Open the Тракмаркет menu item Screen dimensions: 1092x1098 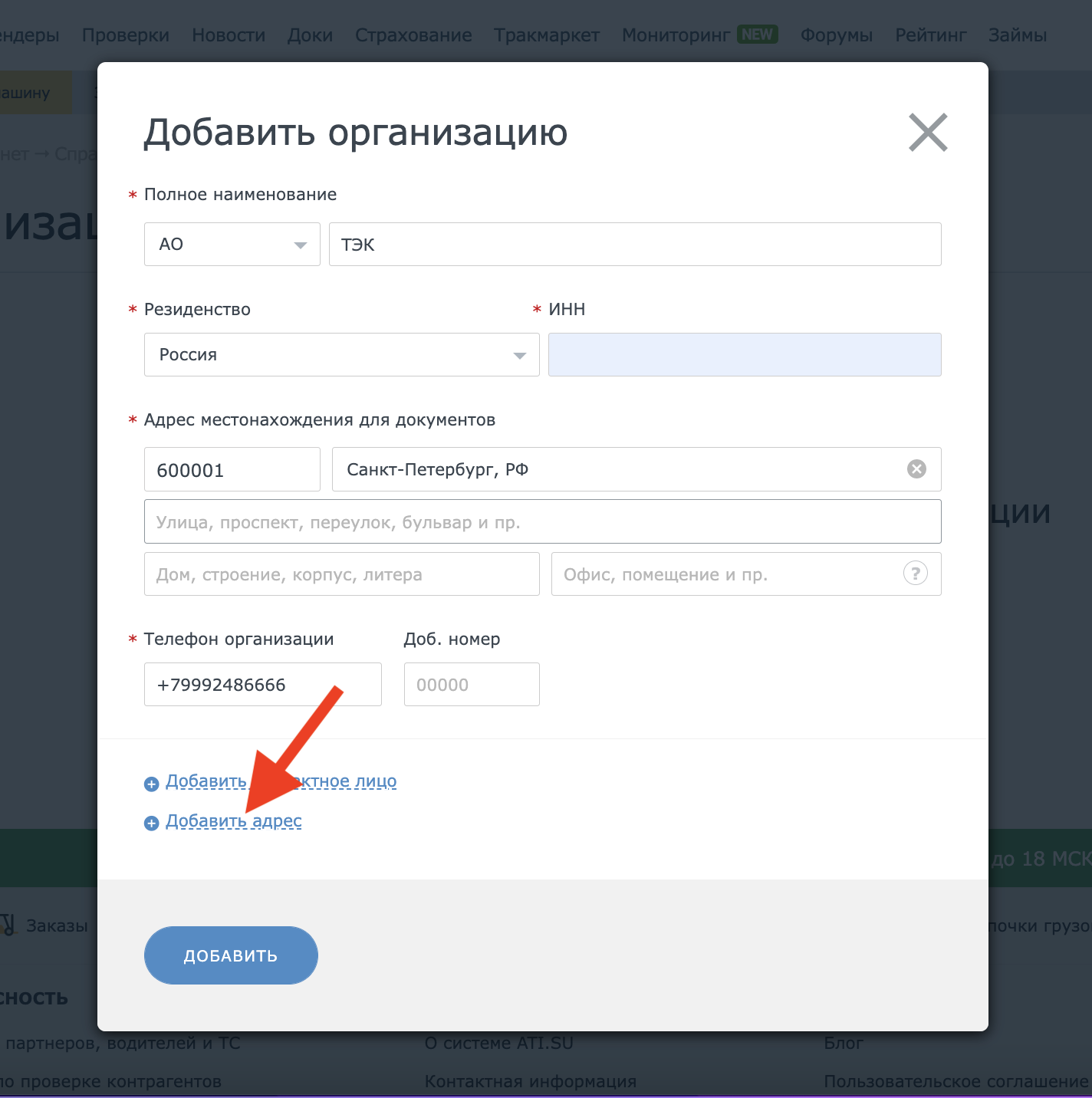point(547,35)
